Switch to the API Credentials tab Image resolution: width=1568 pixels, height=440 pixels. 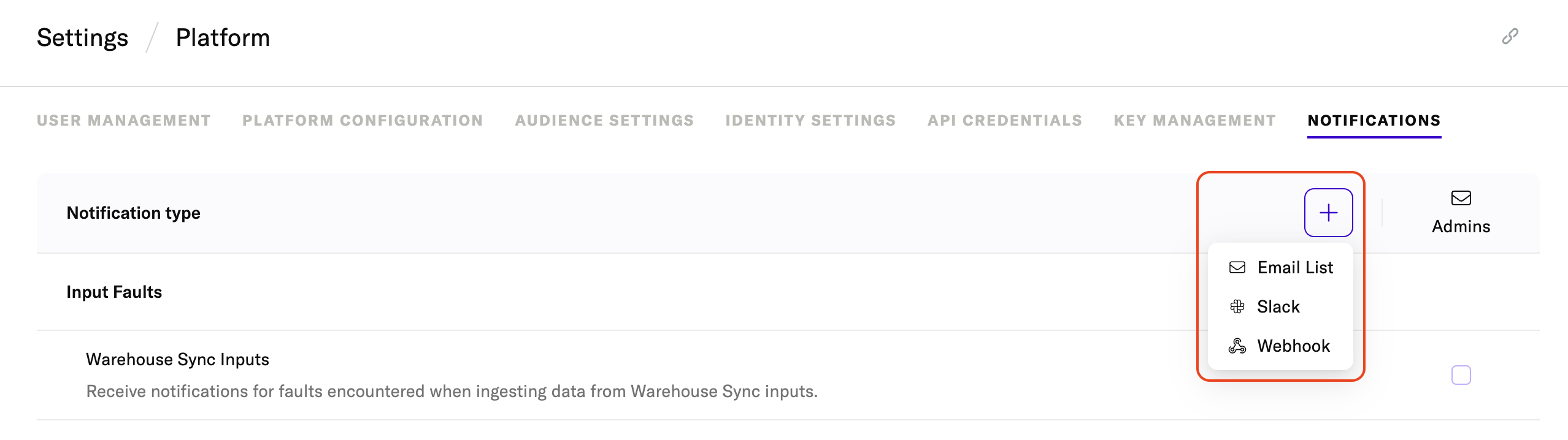coord(1005,121)
